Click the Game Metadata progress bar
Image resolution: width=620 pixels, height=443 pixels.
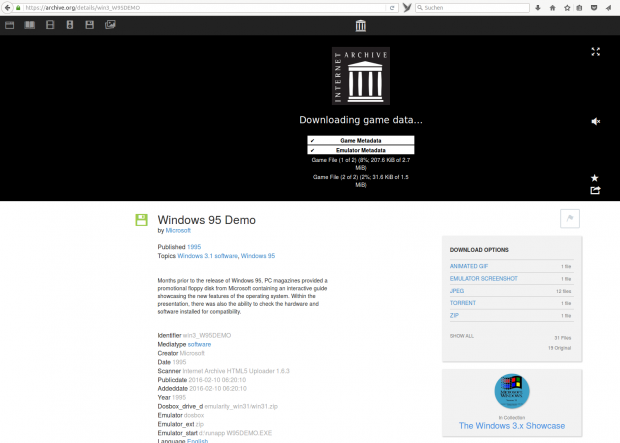coord(361,140)
